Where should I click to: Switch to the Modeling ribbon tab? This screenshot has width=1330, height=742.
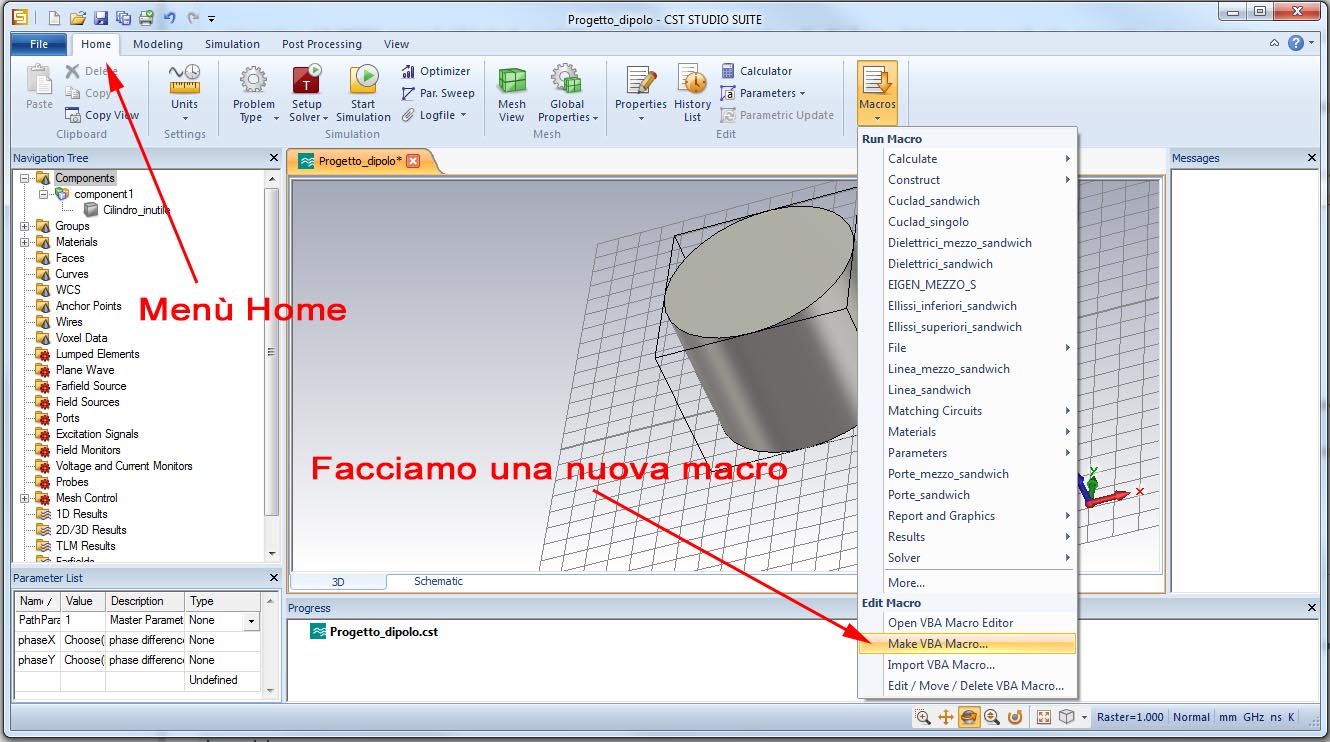158,44
